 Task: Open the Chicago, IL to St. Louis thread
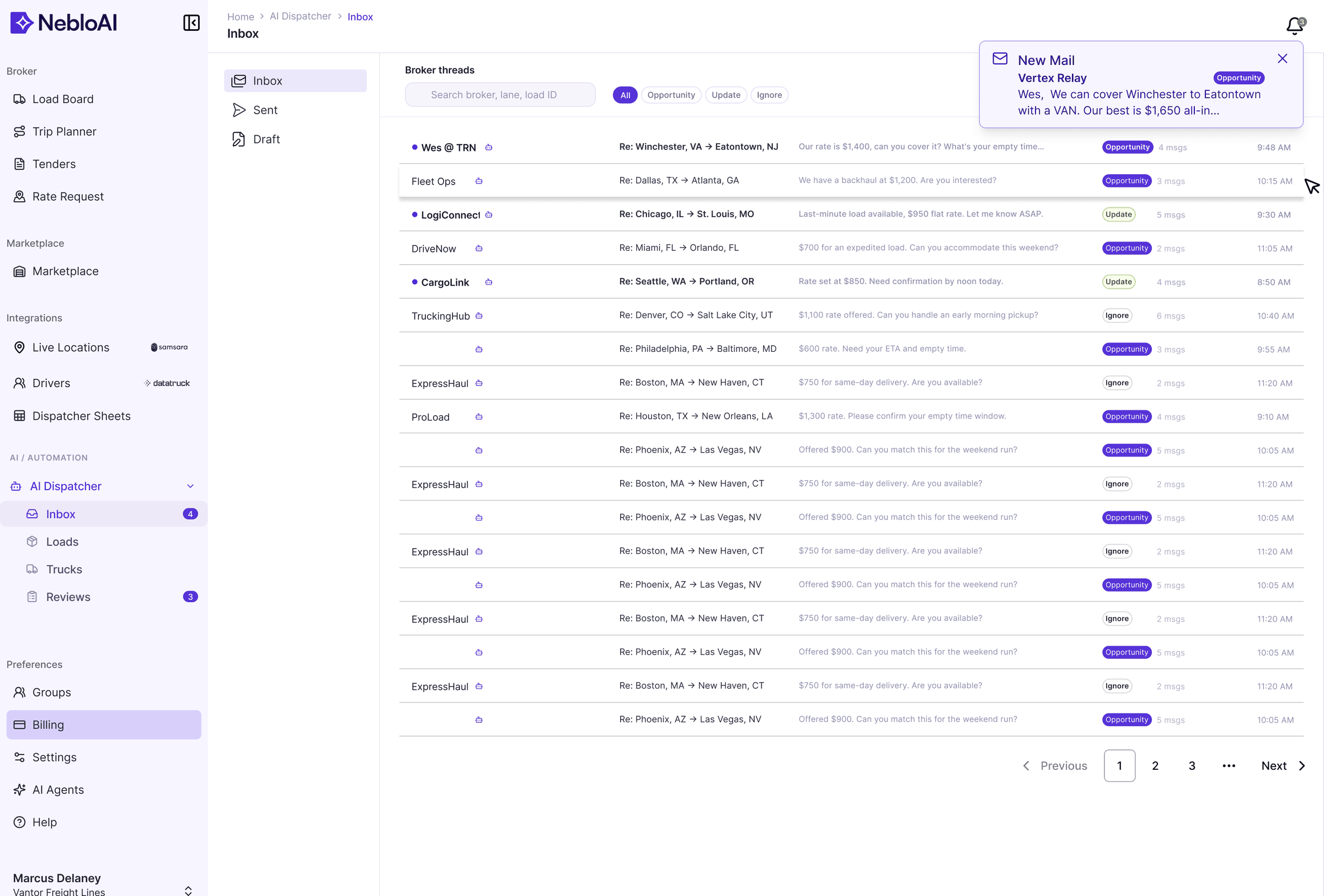(x=851, y=214)
